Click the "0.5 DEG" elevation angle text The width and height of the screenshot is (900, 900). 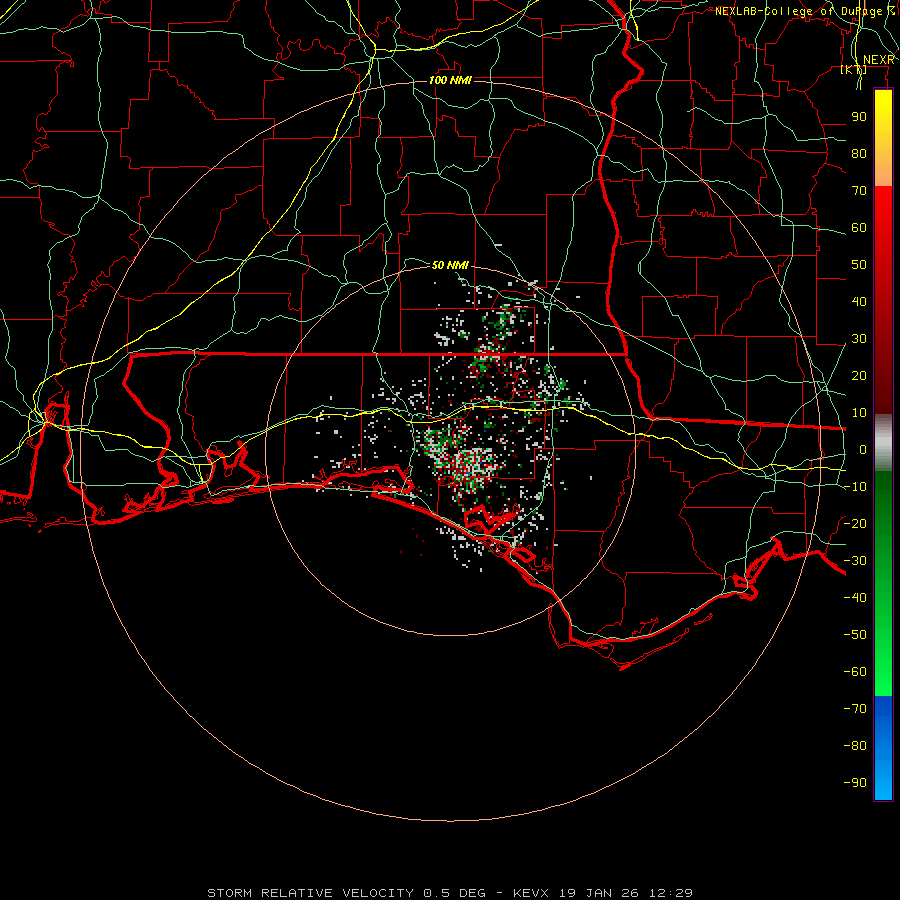point(455,893)
